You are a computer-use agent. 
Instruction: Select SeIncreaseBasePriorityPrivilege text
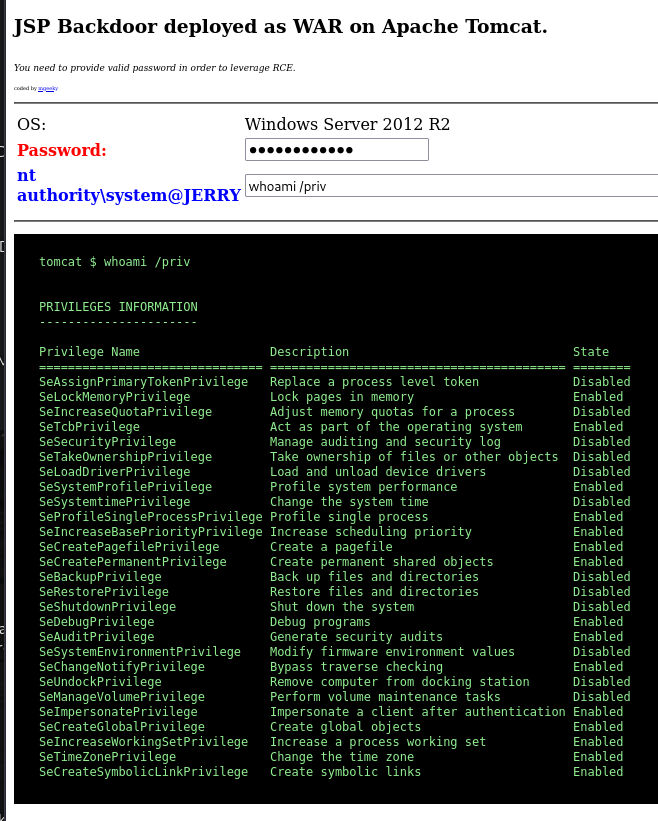click(151, 532)
